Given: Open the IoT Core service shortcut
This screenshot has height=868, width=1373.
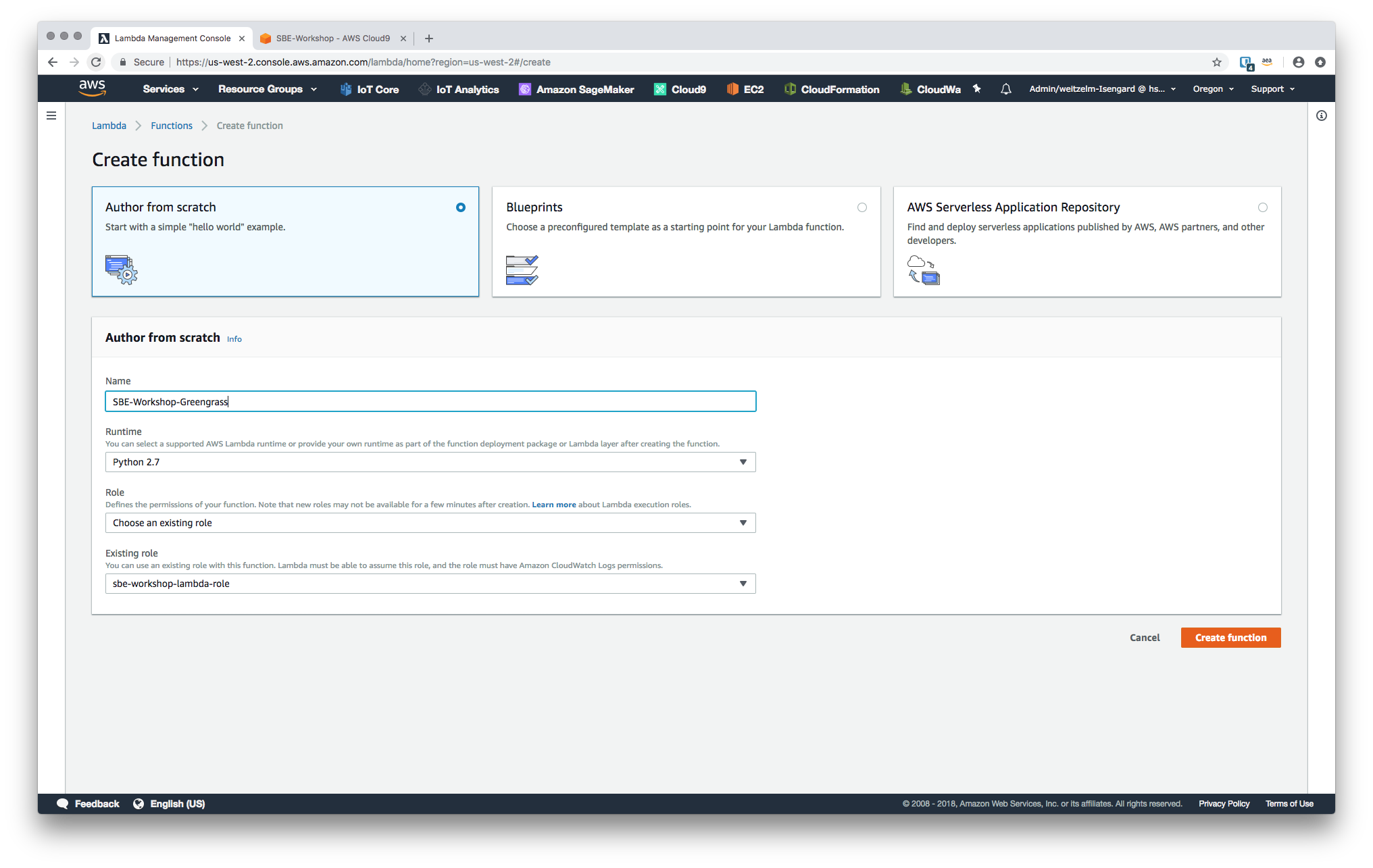Looking at the screenshot, I should click(370, 89).
